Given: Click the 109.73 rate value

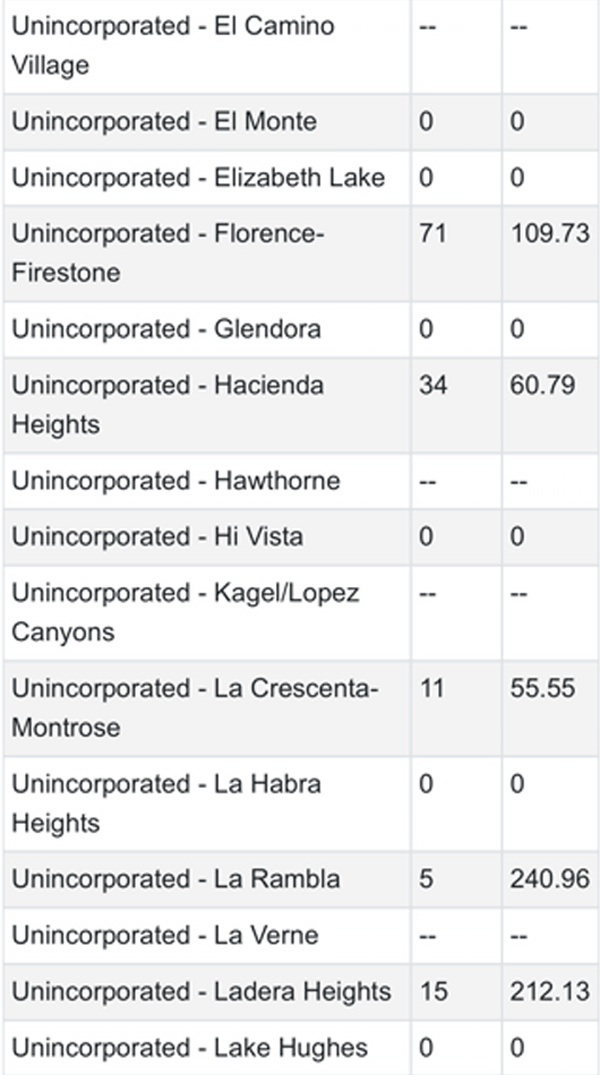Looking at the screenshot, I should 549,234.
